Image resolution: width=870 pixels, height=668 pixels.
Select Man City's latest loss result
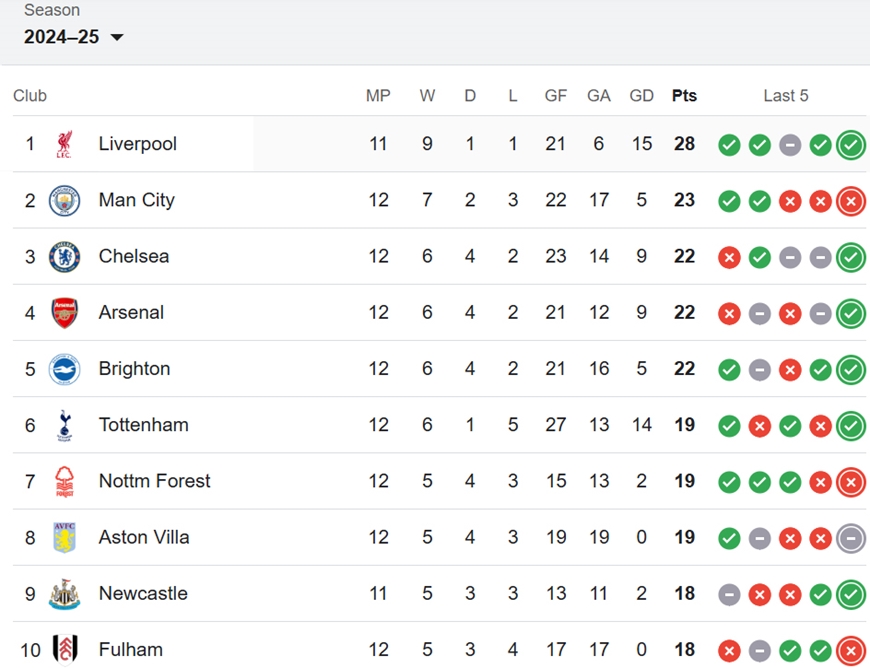tap(851, 201)
